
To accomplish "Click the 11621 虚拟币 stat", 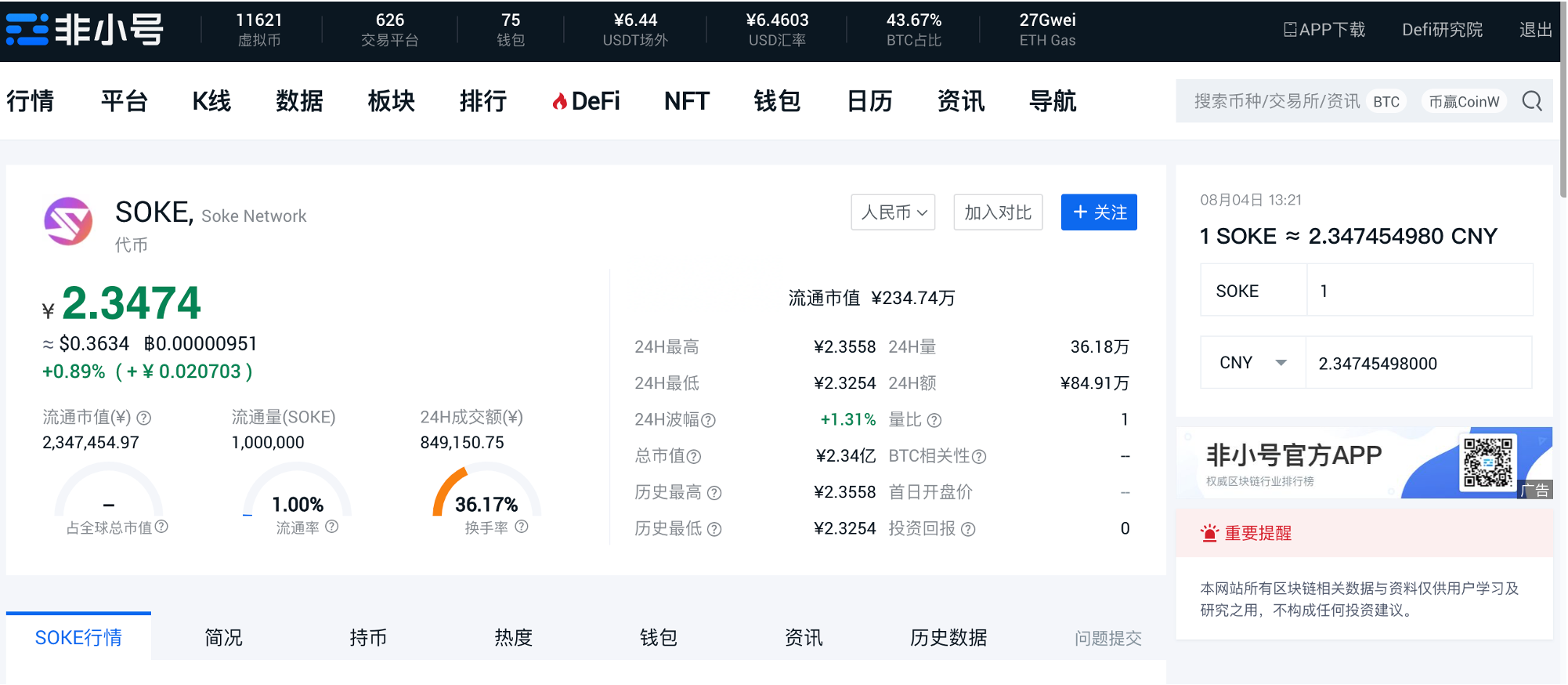I will click(x=259, y=30).
